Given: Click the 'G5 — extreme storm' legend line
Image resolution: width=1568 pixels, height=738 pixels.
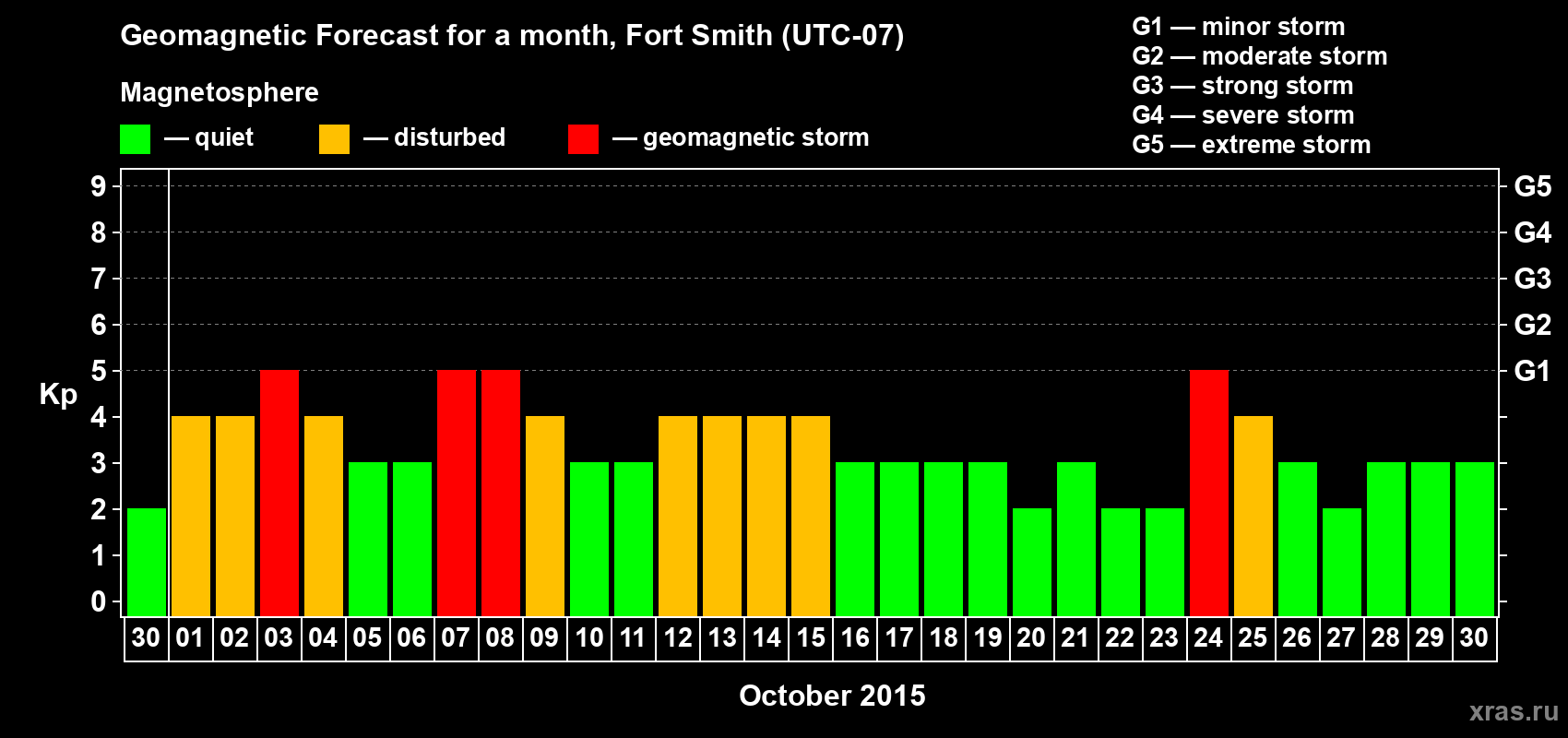Looking at the screenshot, I should [1252, 145].
